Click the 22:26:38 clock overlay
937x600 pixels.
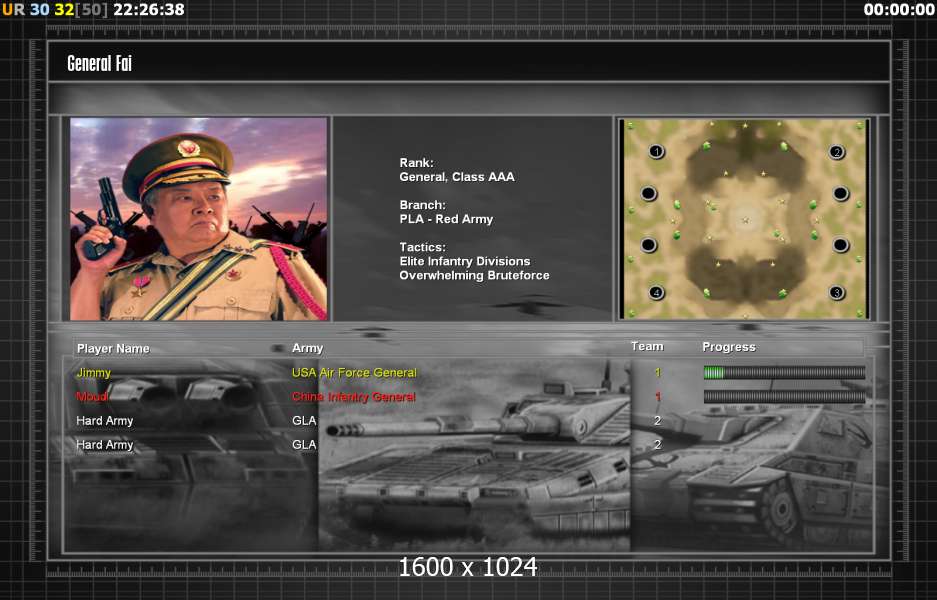point(149,10)
